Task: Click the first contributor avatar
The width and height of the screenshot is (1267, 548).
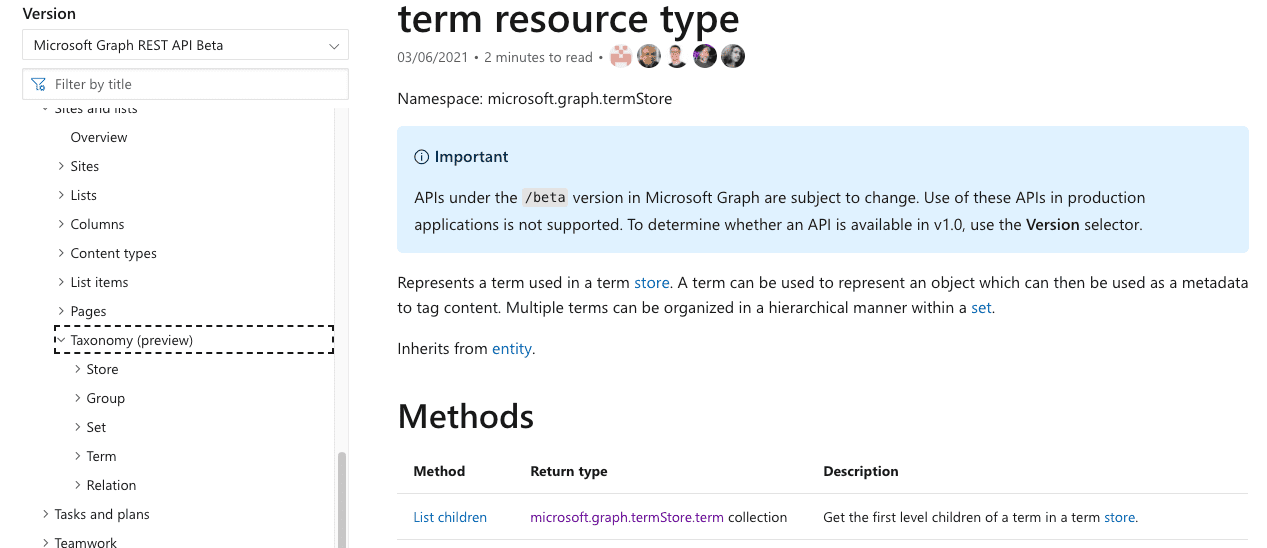Action: (x=621, y=57)
